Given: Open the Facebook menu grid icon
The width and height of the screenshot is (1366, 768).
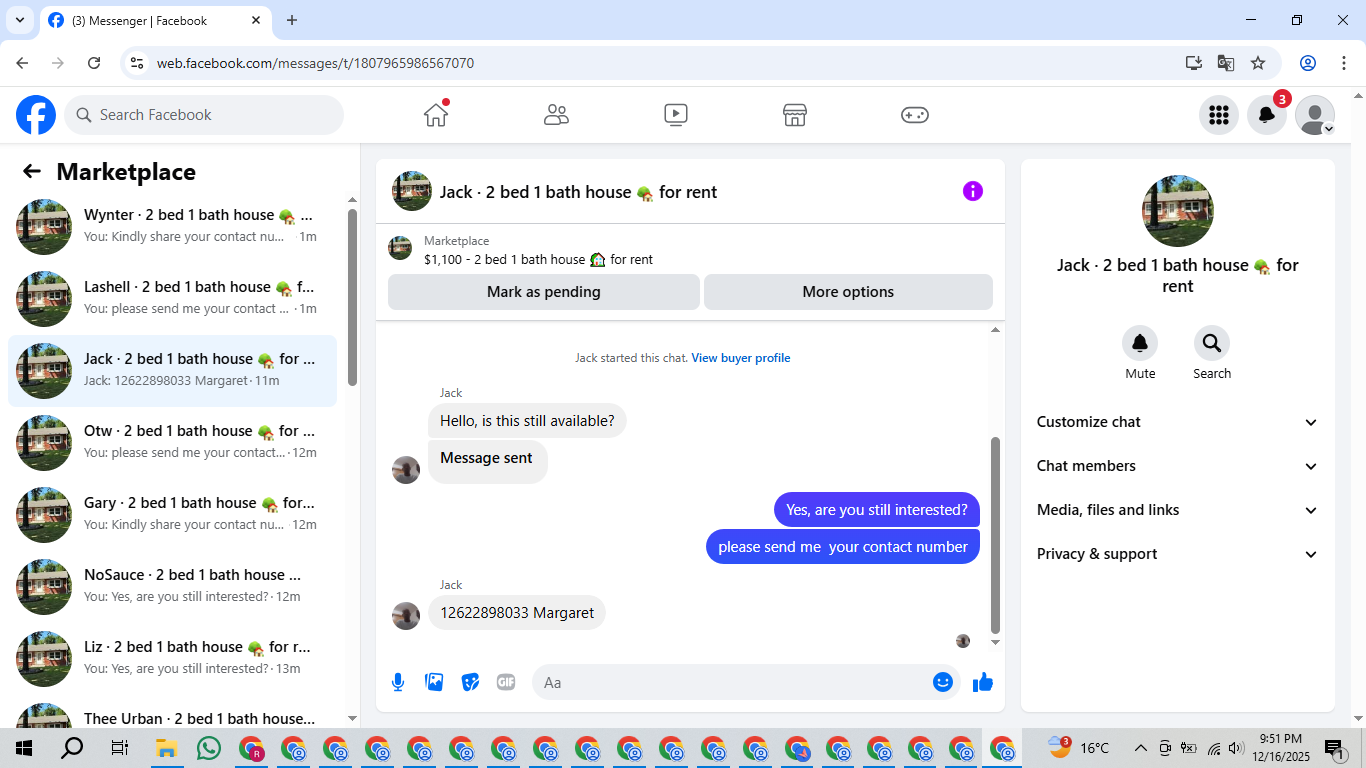Looking at the screenshot, I should pyautogui.click(x=1219, y=115).
